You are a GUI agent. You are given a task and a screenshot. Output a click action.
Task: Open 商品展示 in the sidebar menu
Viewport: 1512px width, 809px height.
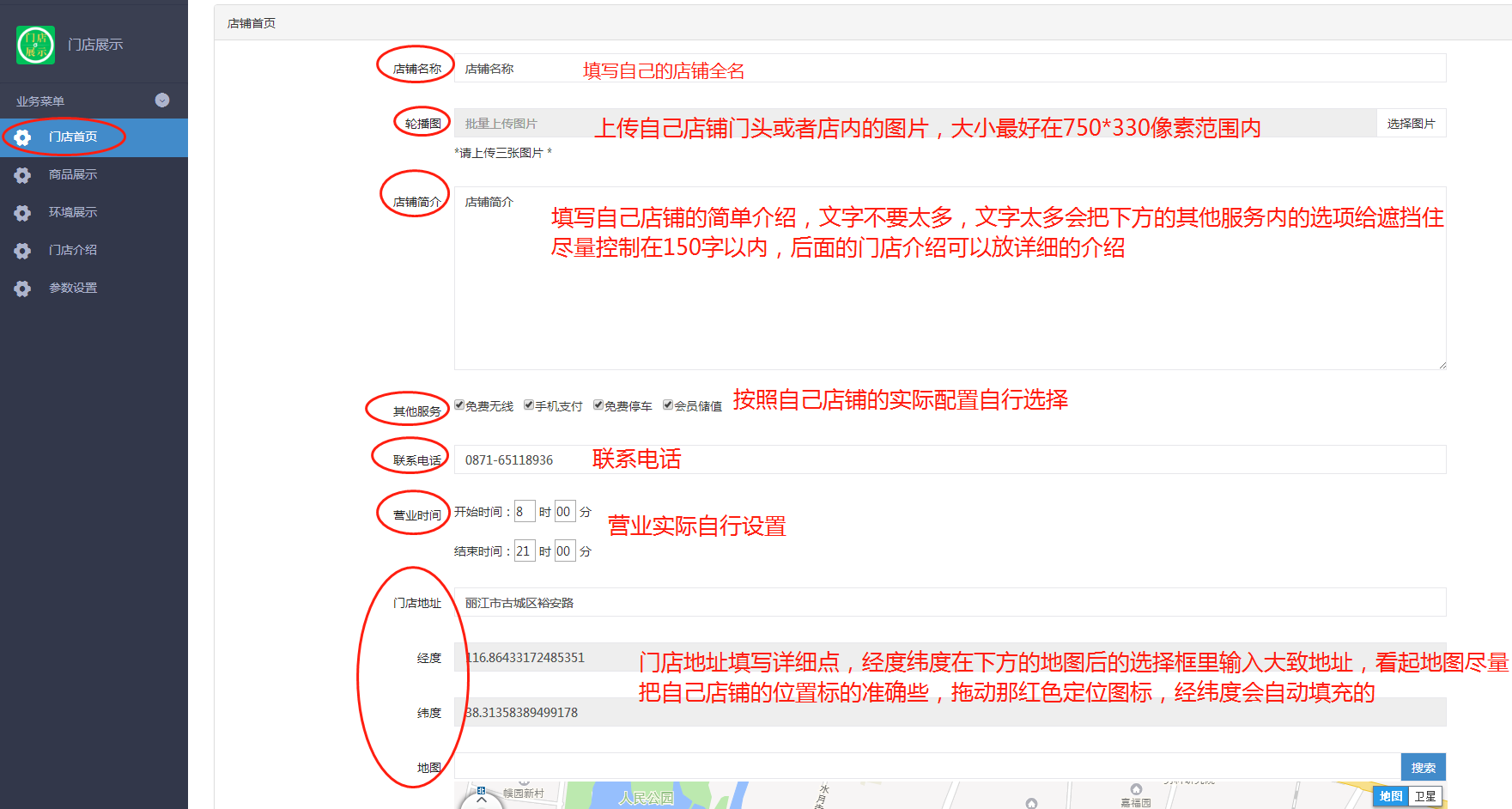[x=73, y=175]
